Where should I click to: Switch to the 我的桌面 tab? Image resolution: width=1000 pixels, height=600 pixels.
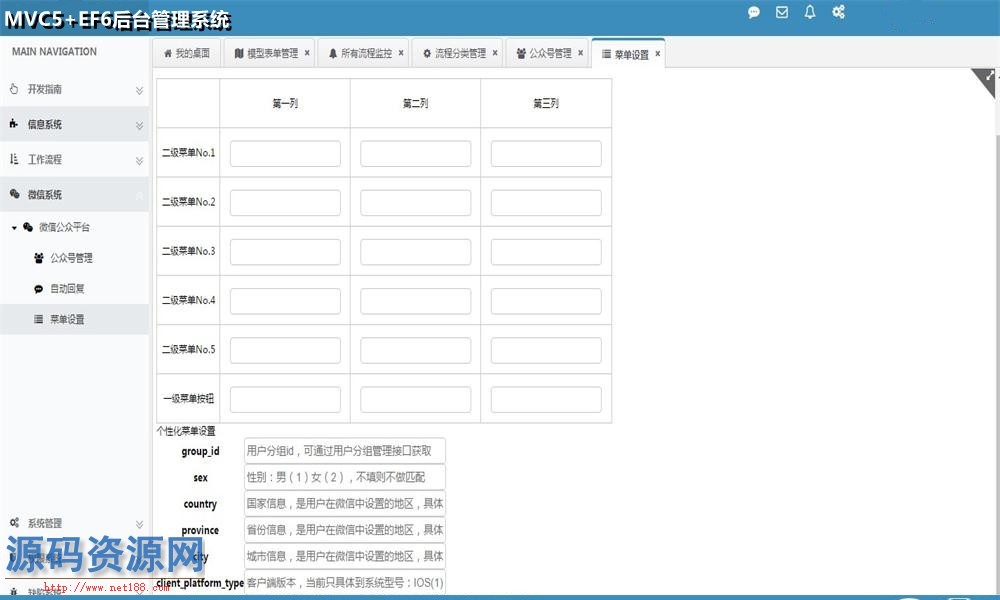(187, 54)
